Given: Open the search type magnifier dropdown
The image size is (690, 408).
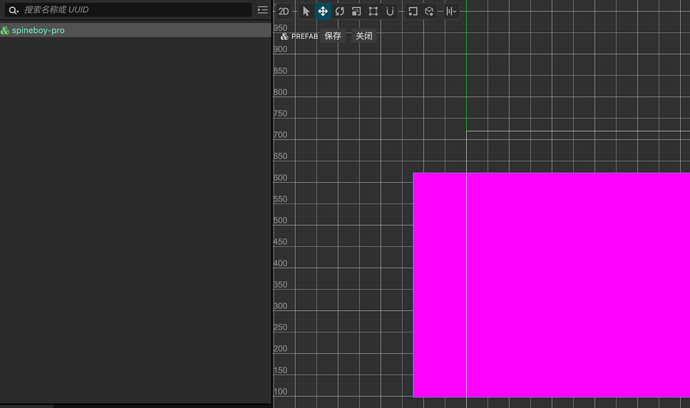Looking at the screenshot, I should tap(14, 10).
